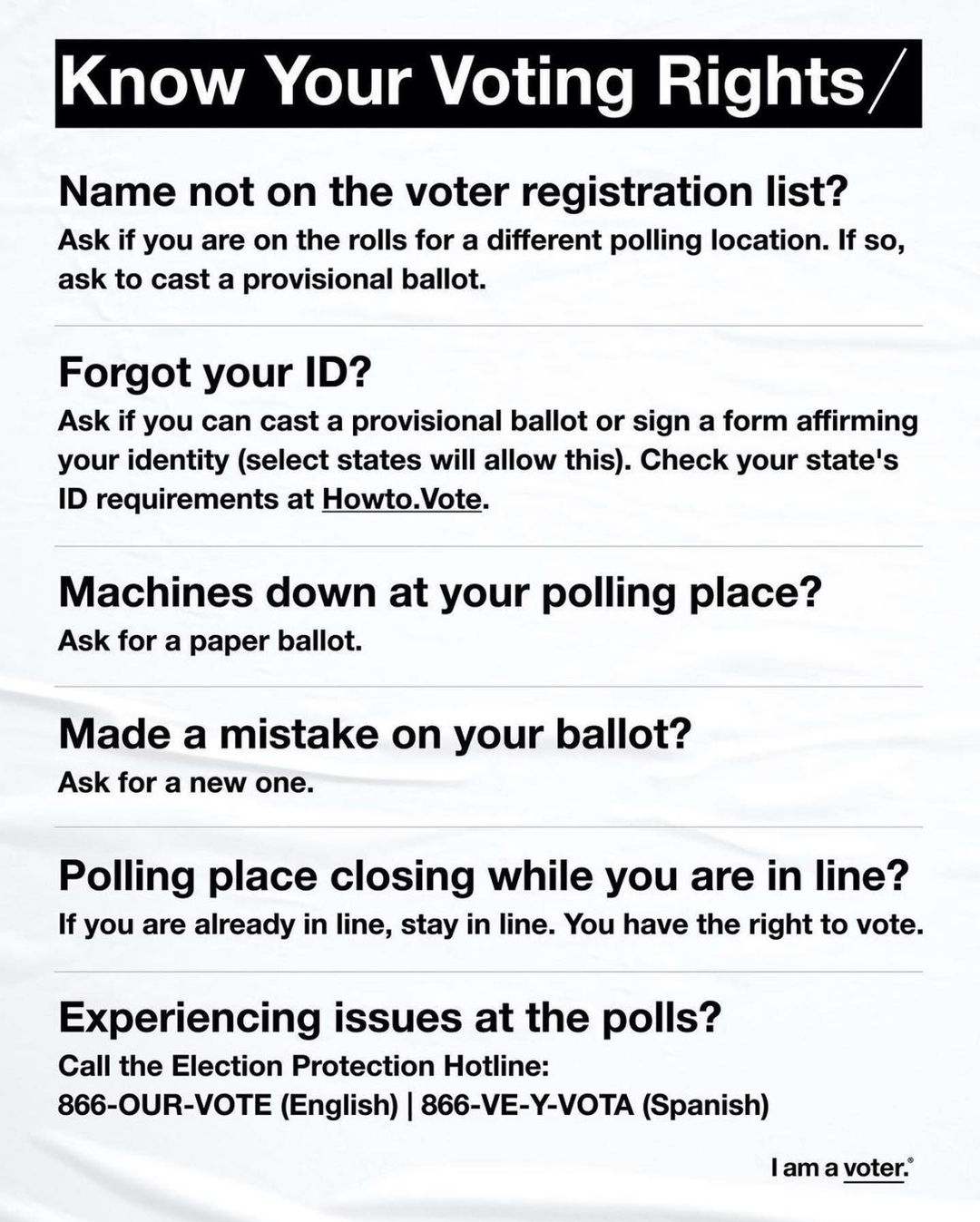The width and height of the screenshot is (980, 1222).
Task: Click 'Machines down at your polling place?' heading
Action: [440, 593]
